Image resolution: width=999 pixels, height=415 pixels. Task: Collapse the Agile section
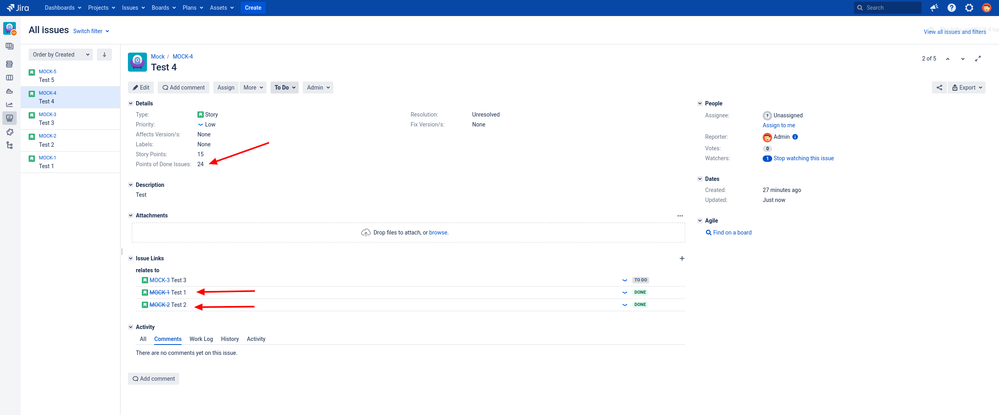pos(700,221)
